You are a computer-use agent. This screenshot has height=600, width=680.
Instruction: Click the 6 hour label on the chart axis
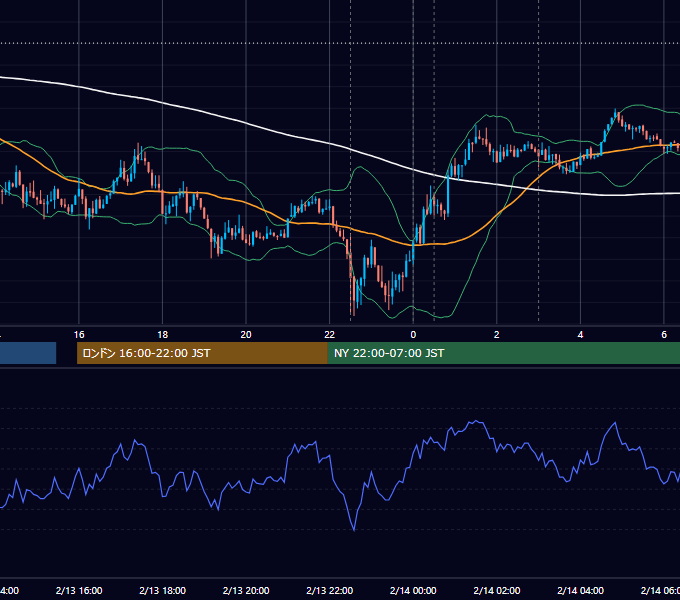664,335
